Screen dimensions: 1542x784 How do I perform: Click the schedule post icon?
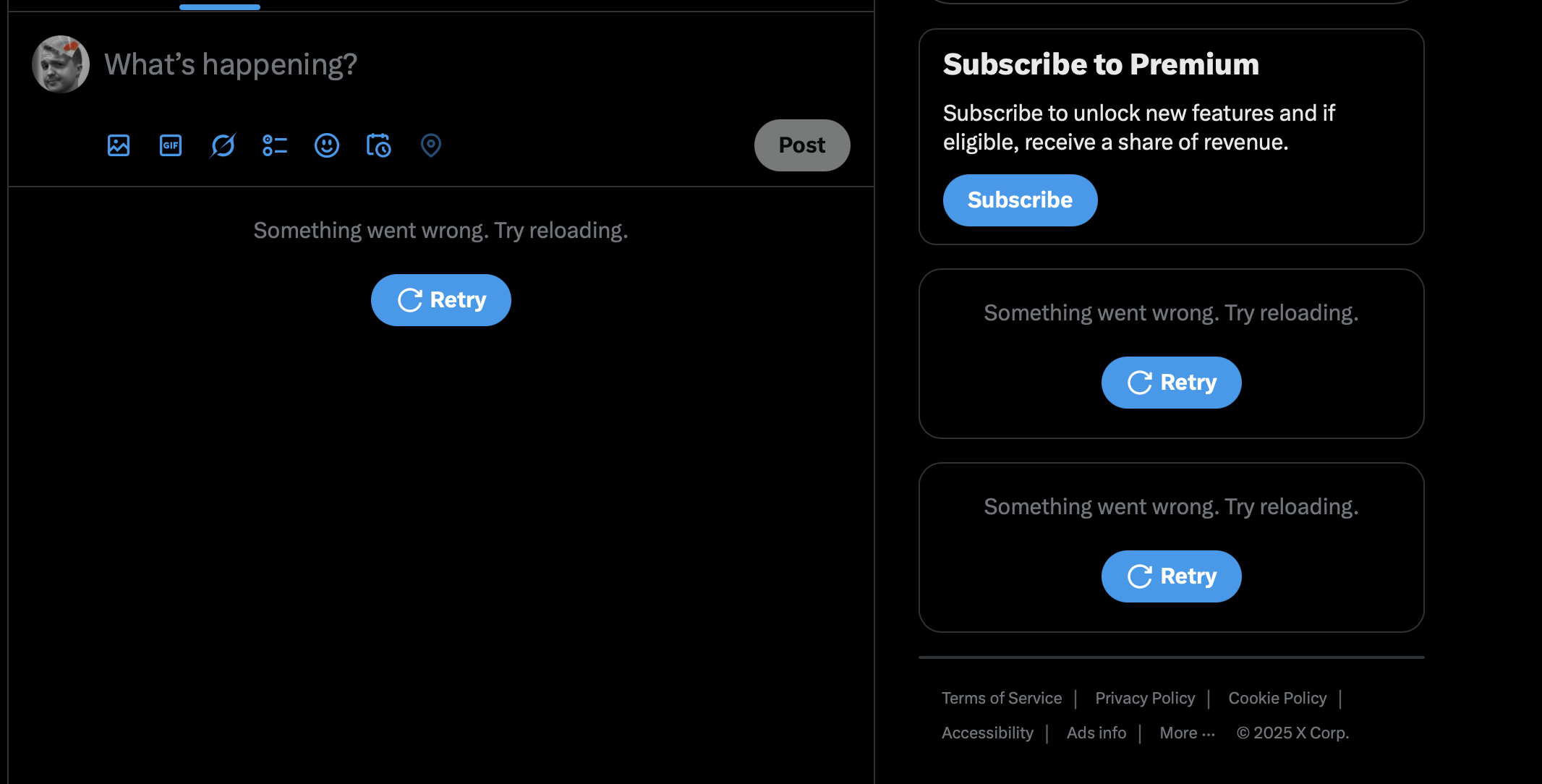click(378, 145)
